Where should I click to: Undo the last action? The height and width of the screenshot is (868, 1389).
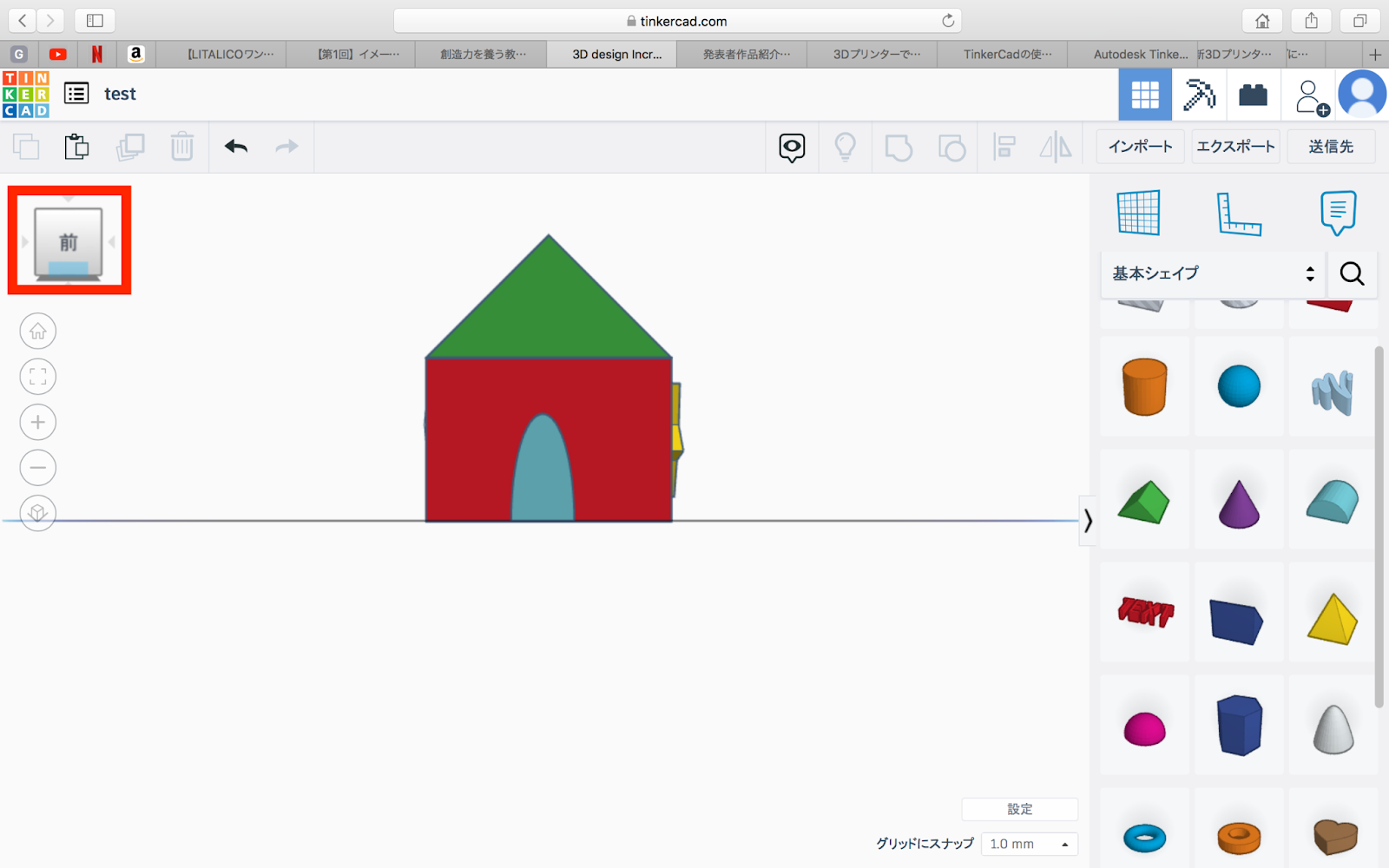236,147
